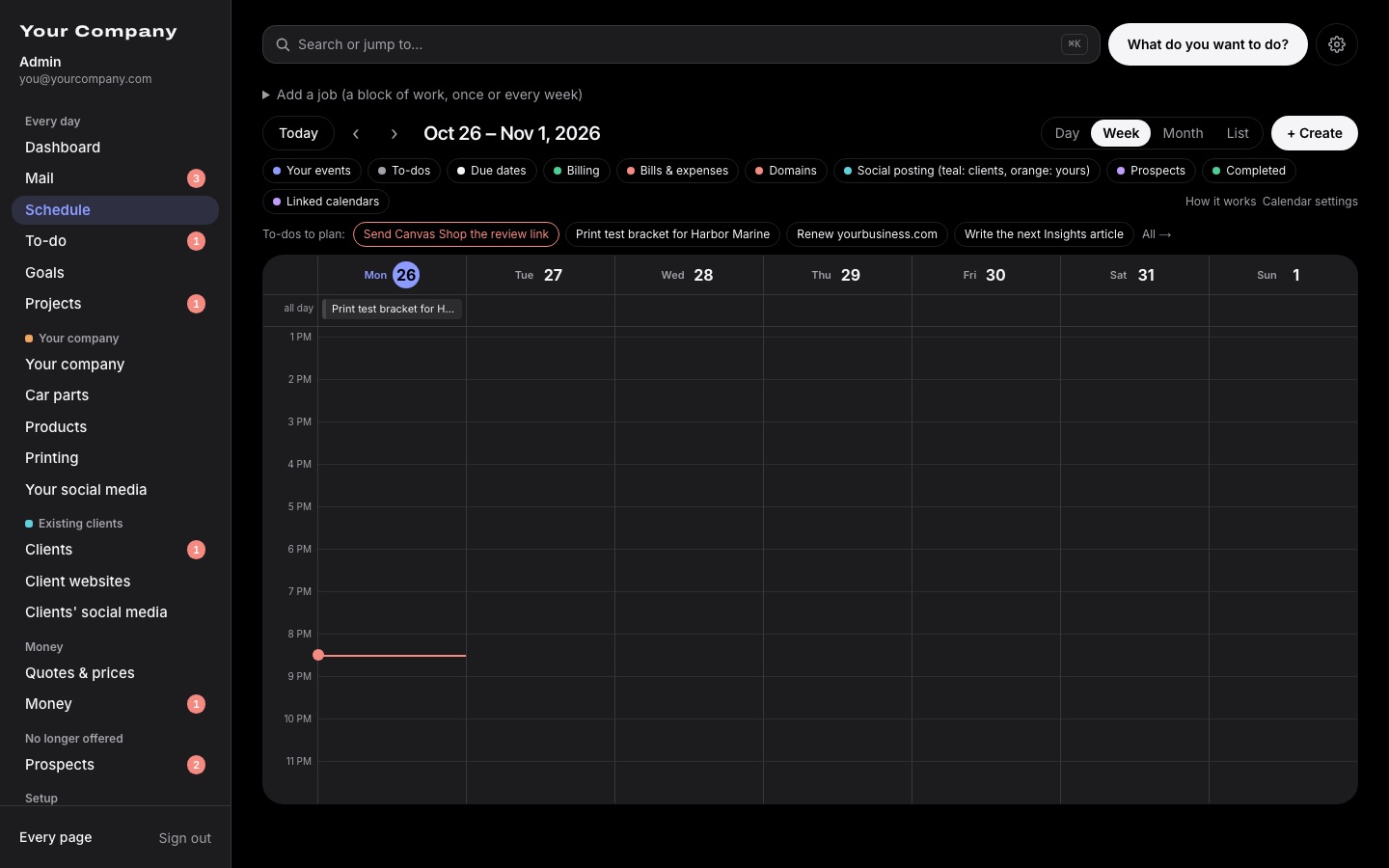The image size is (1389, 868).
Task: Switch to Day view
Action: pyautogui.click(x=1067, y=133)
